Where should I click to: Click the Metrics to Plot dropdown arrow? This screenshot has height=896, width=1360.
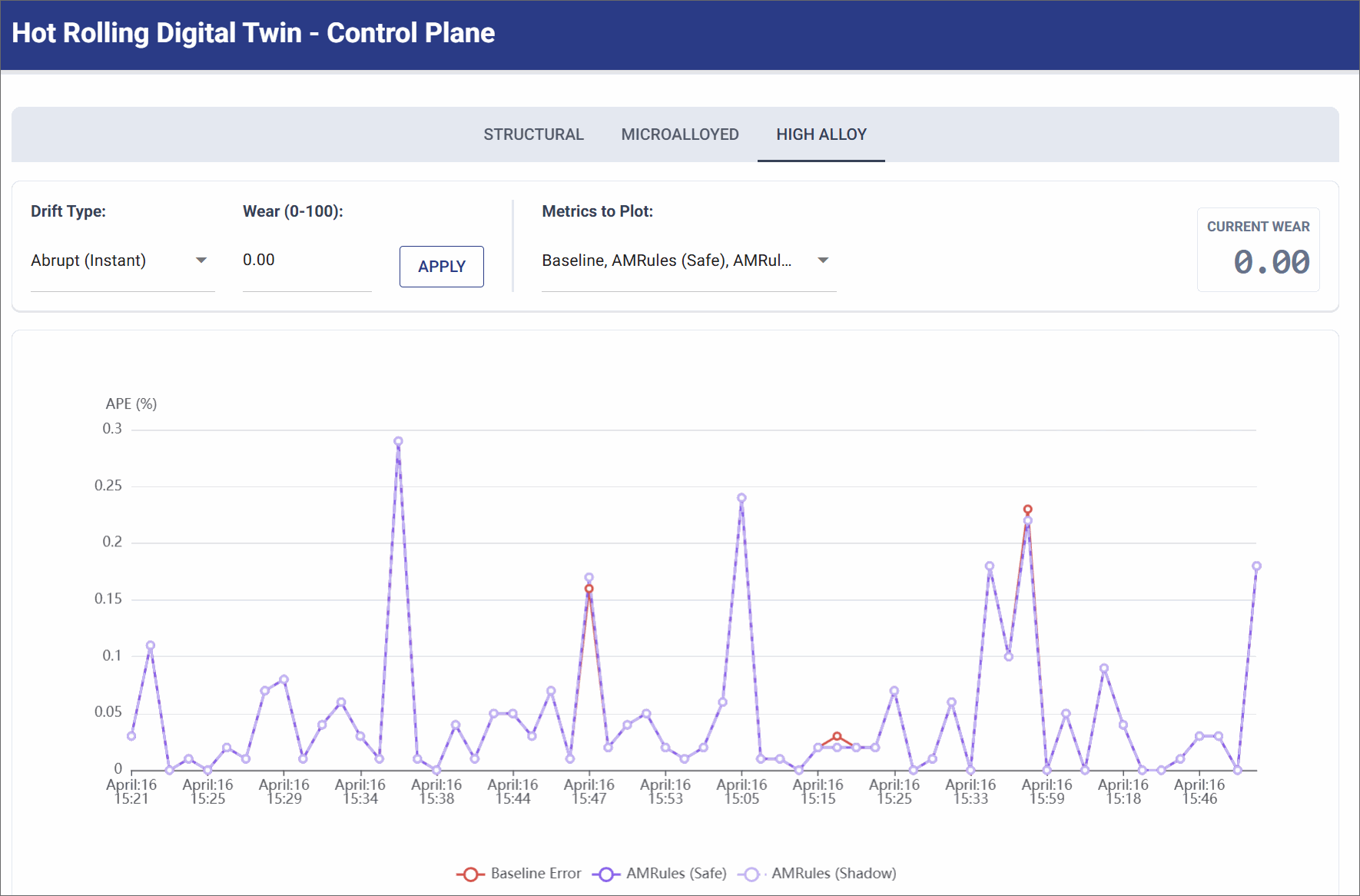pyautogui.click(x=823, y=261)
